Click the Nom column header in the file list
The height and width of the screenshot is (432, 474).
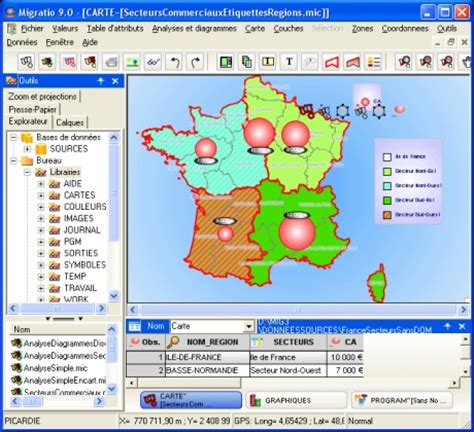pos(57,329)
